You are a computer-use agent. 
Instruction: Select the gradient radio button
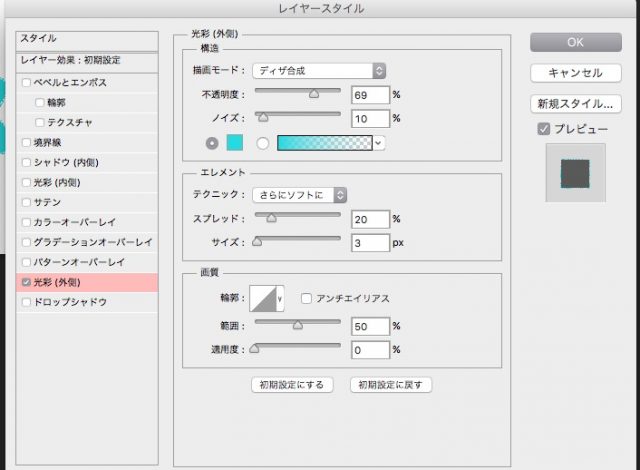coord(264,143)
